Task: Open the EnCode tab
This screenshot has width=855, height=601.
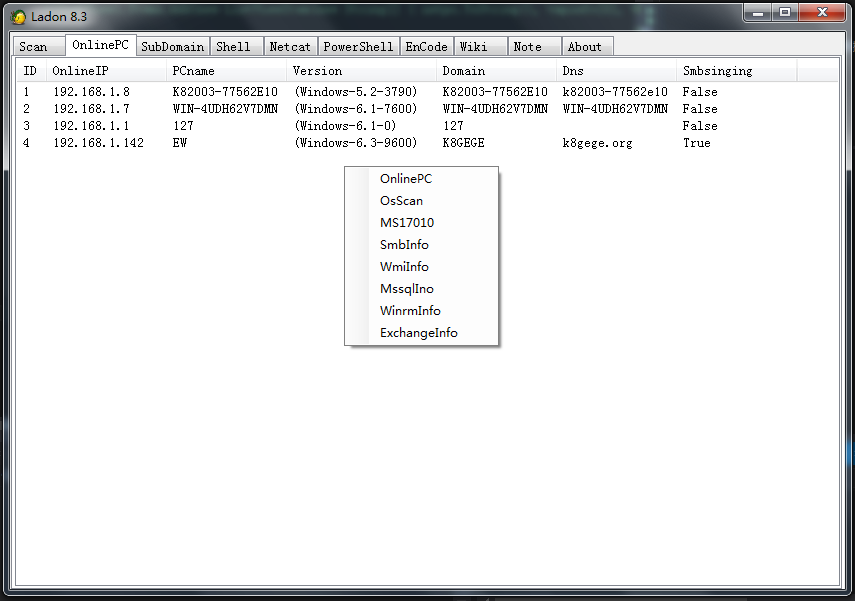Action: [x=426, y=47]
